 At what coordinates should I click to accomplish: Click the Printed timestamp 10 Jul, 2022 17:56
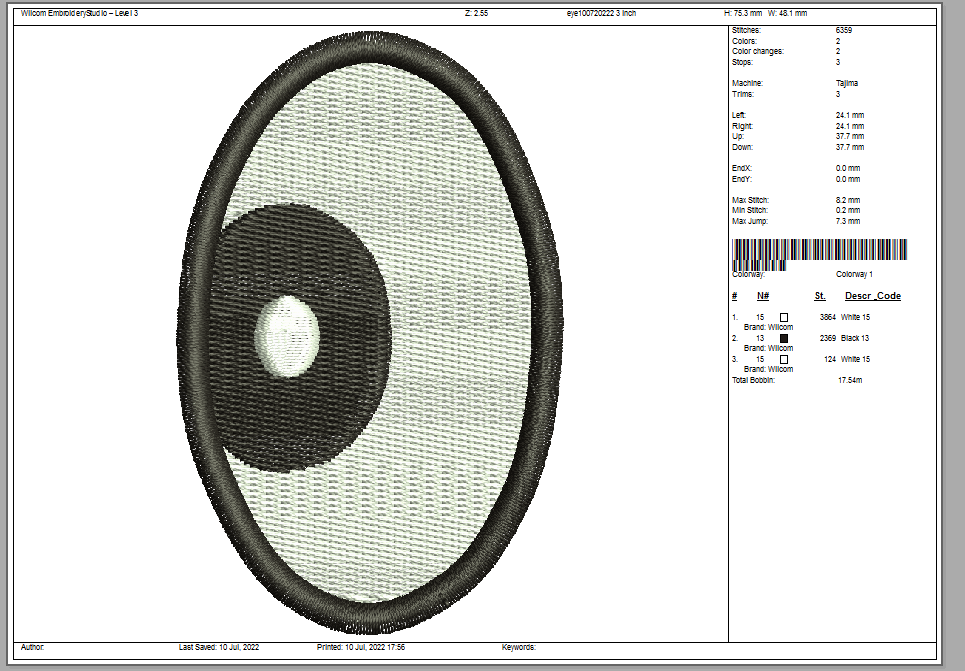[x=361, y=648]
